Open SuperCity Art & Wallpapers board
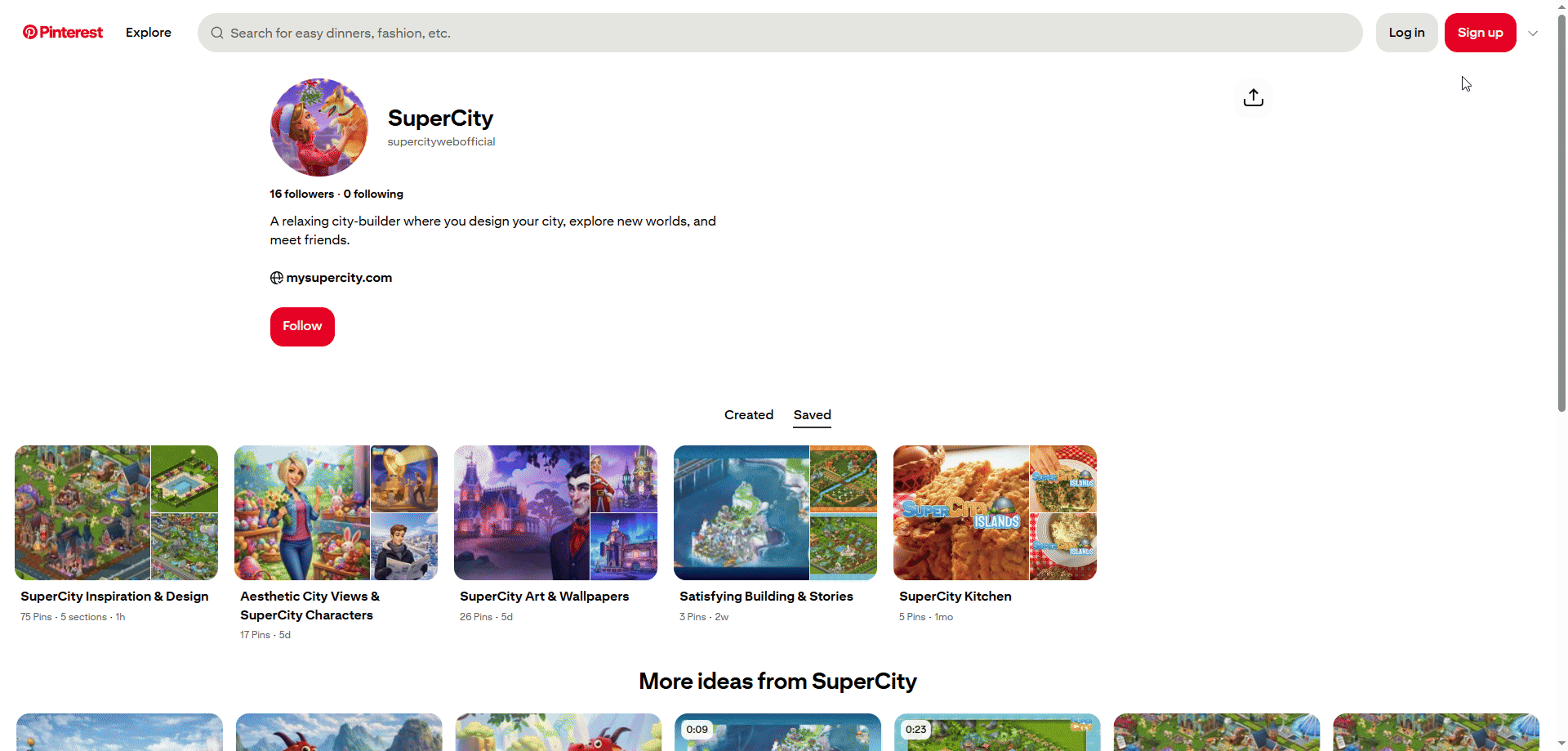 tap(555, 513)
